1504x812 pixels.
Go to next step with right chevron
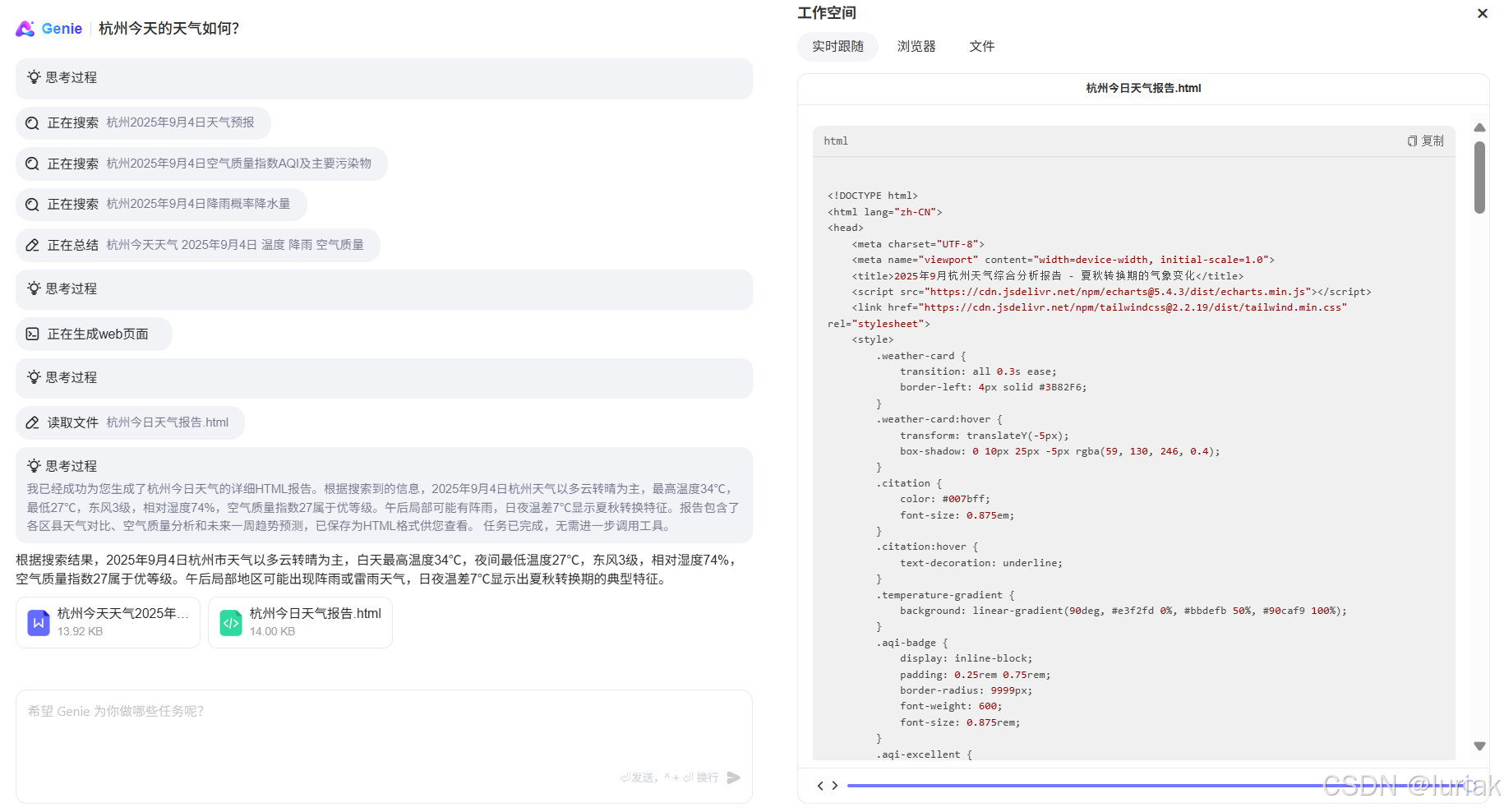[x=834, y=786]
